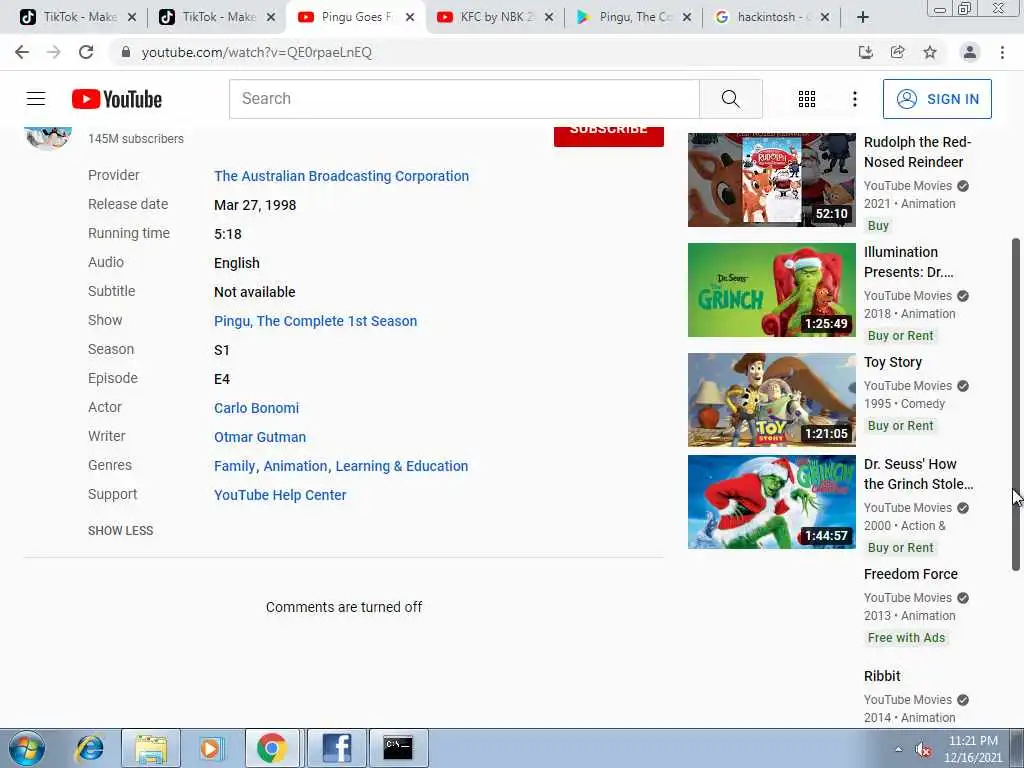Open the How the Grinch Stole 1:44:57 thumbnail
This screenshot has height=768, width=1024.
pos(771,502)
